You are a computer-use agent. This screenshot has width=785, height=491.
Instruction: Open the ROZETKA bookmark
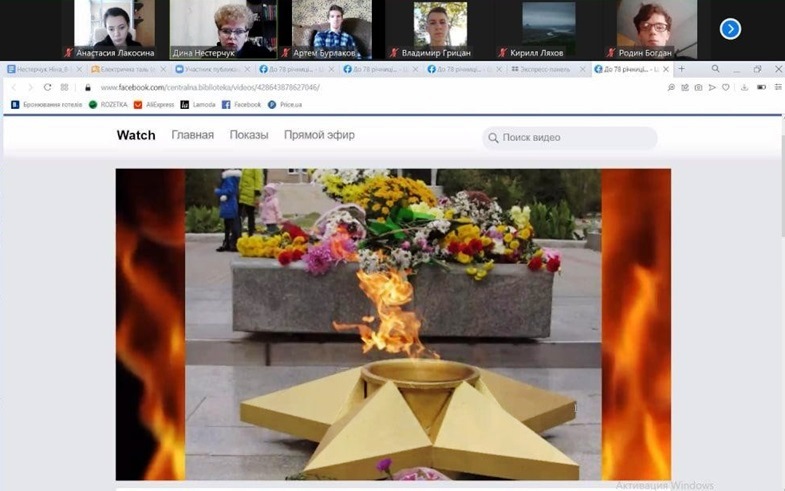(108, 105)
